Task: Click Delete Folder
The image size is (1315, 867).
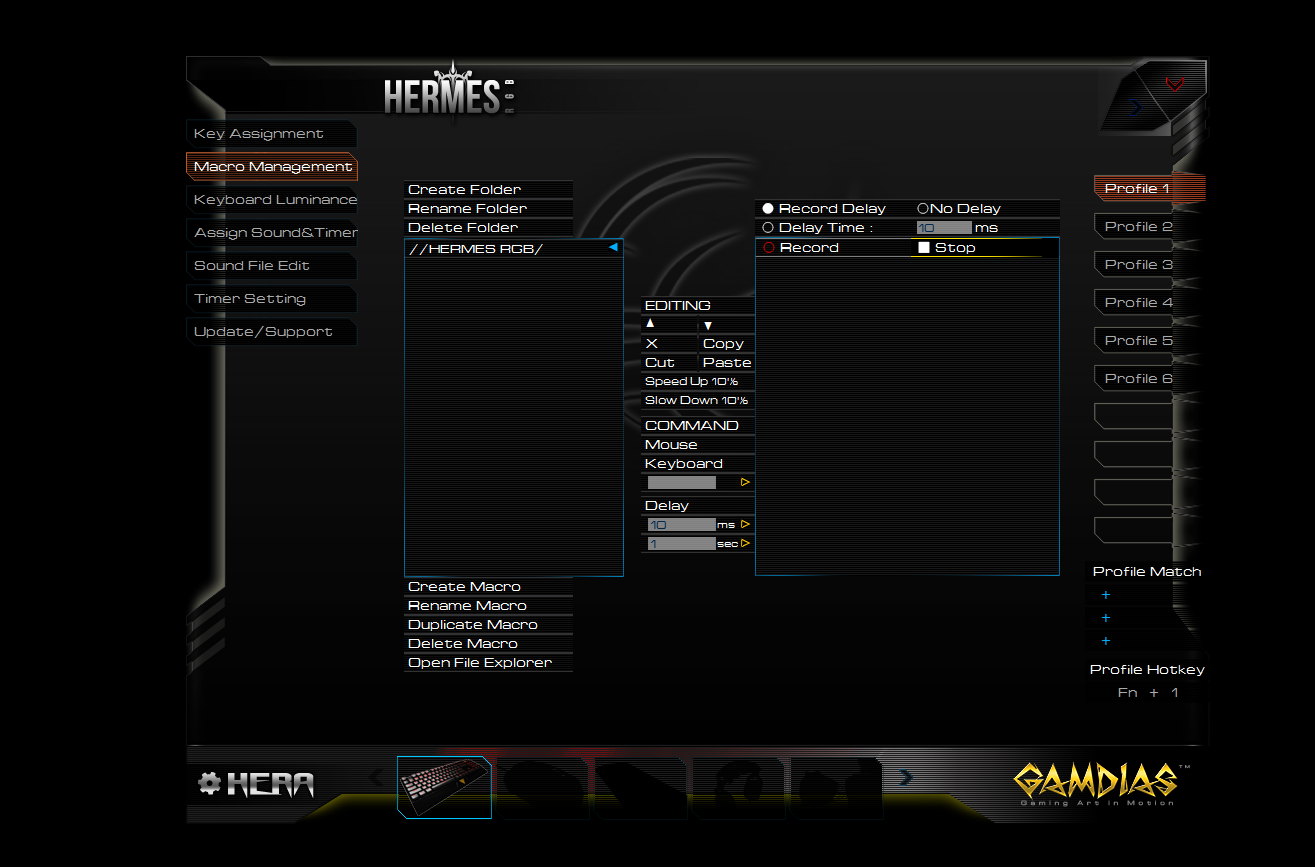Action: 488,227
